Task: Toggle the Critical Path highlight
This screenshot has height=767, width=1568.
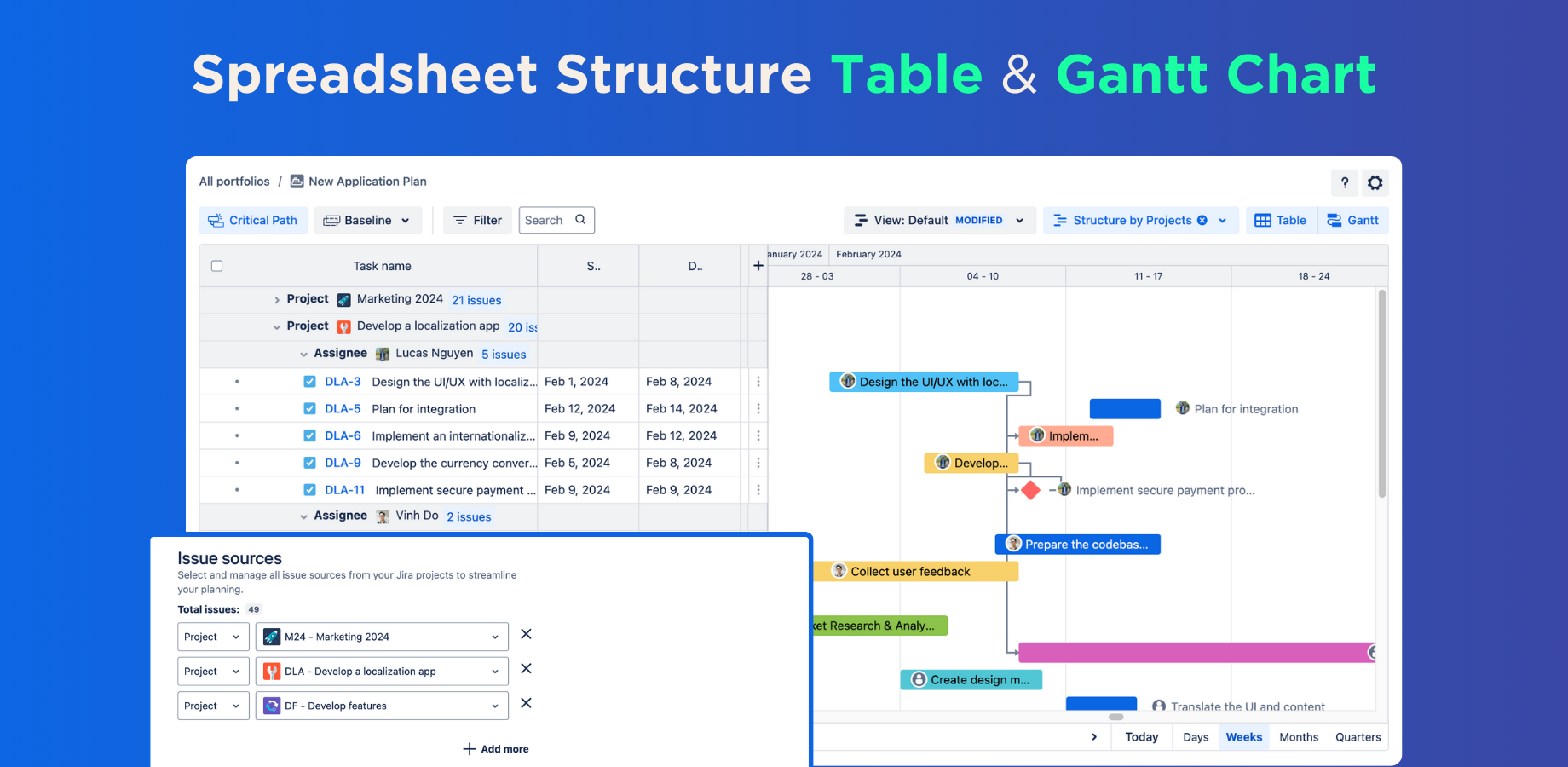Action: [x=253, y=220]
